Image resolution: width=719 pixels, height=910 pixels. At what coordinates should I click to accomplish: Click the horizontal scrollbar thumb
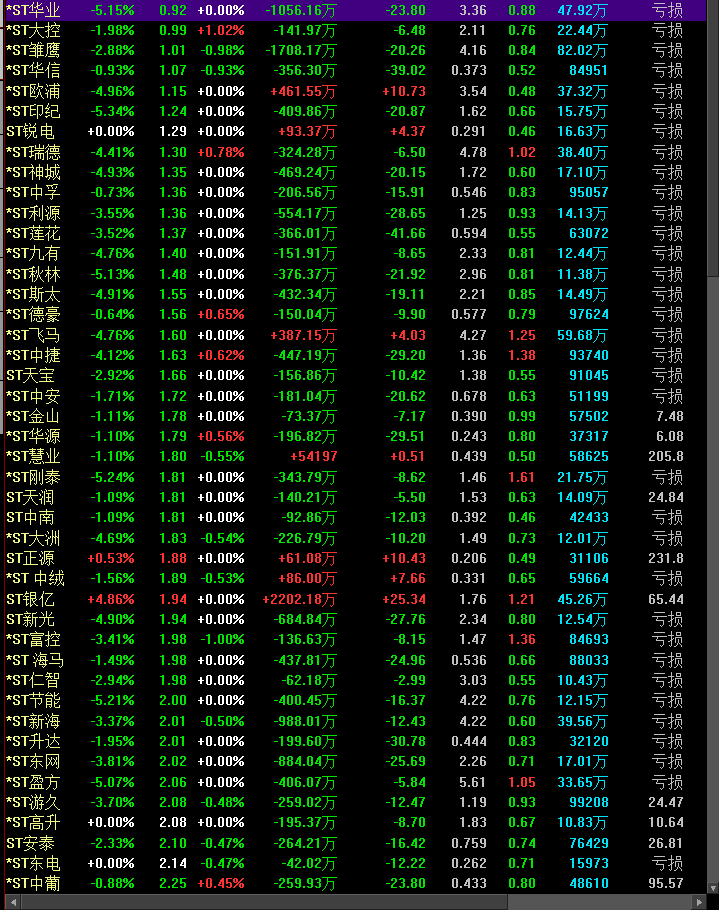[x=264, y=902]
